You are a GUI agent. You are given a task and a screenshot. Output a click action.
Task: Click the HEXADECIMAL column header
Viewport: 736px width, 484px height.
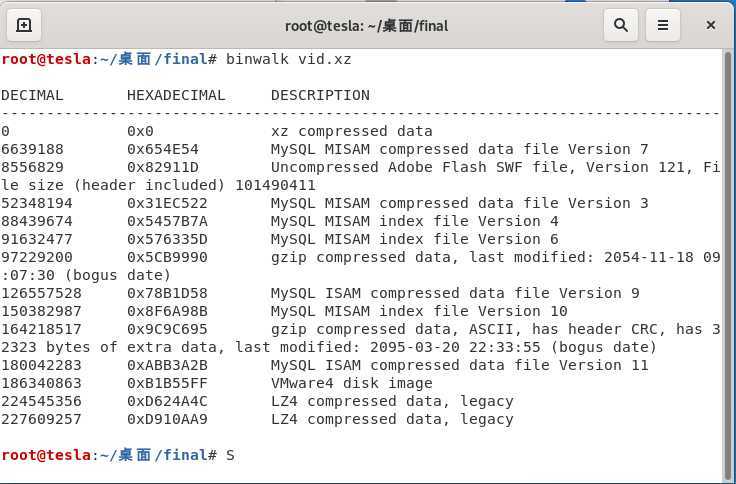click(176, 95)
